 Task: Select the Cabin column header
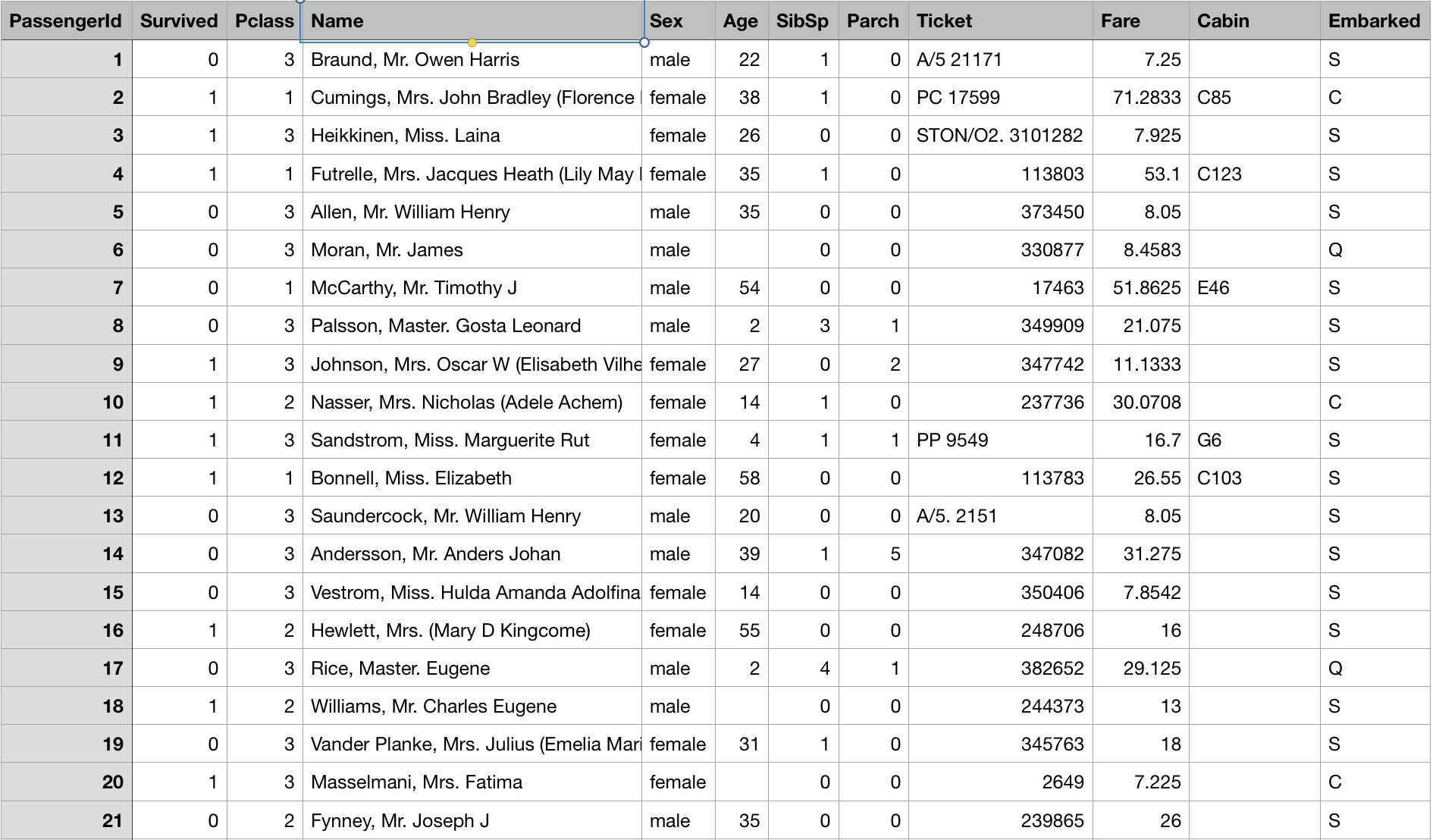pyautogui.click(x=1254, y=20)
